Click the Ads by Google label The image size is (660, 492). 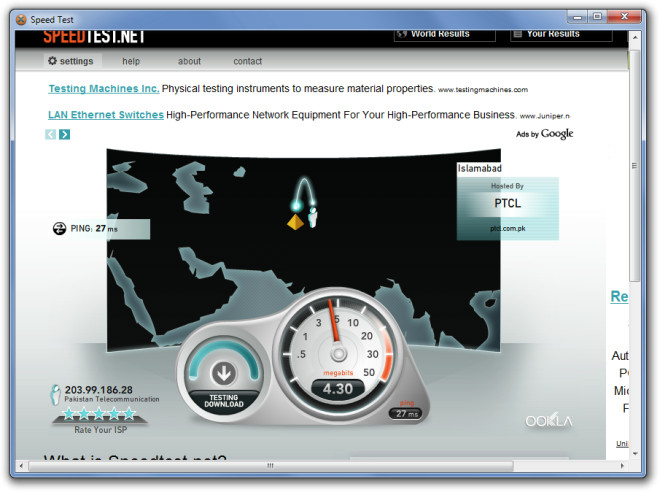pyautogui.click(x=544, y=134)
